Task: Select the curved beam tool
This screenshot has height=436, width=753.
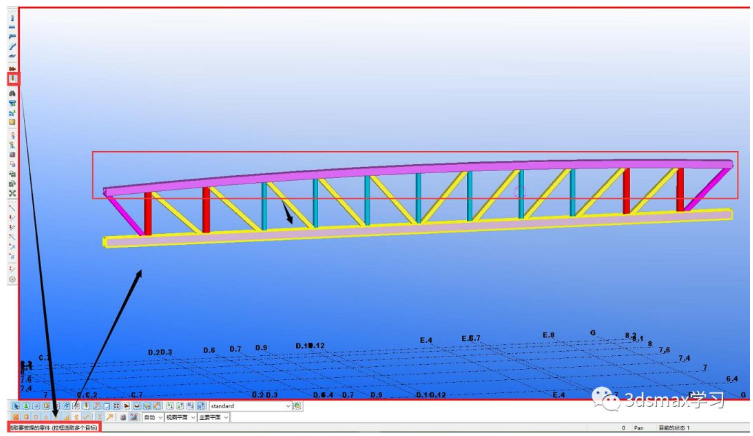Action: (12, 47)
